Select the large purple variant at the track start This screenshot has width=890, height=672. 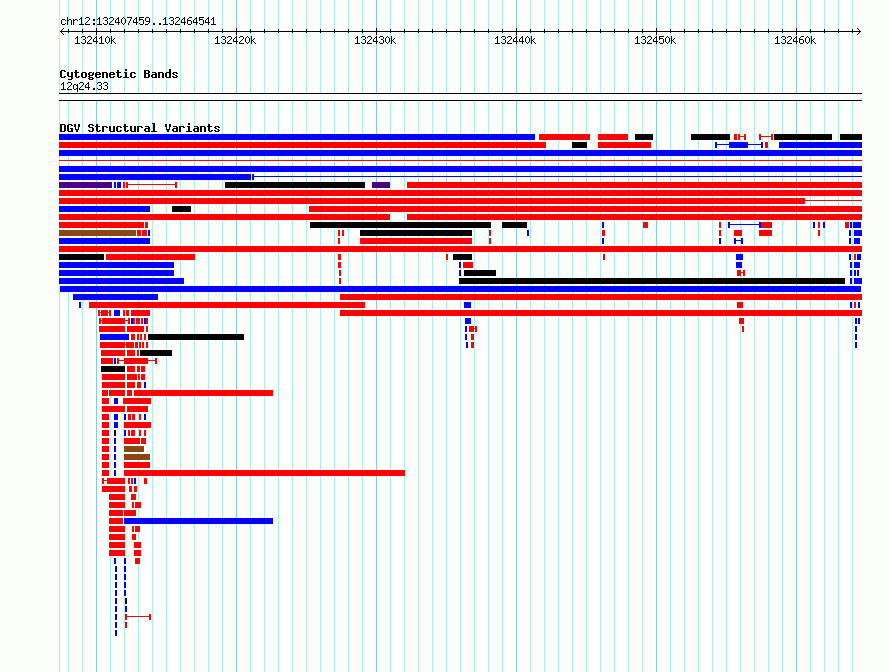pyautogui.click(x=86, y=185)
